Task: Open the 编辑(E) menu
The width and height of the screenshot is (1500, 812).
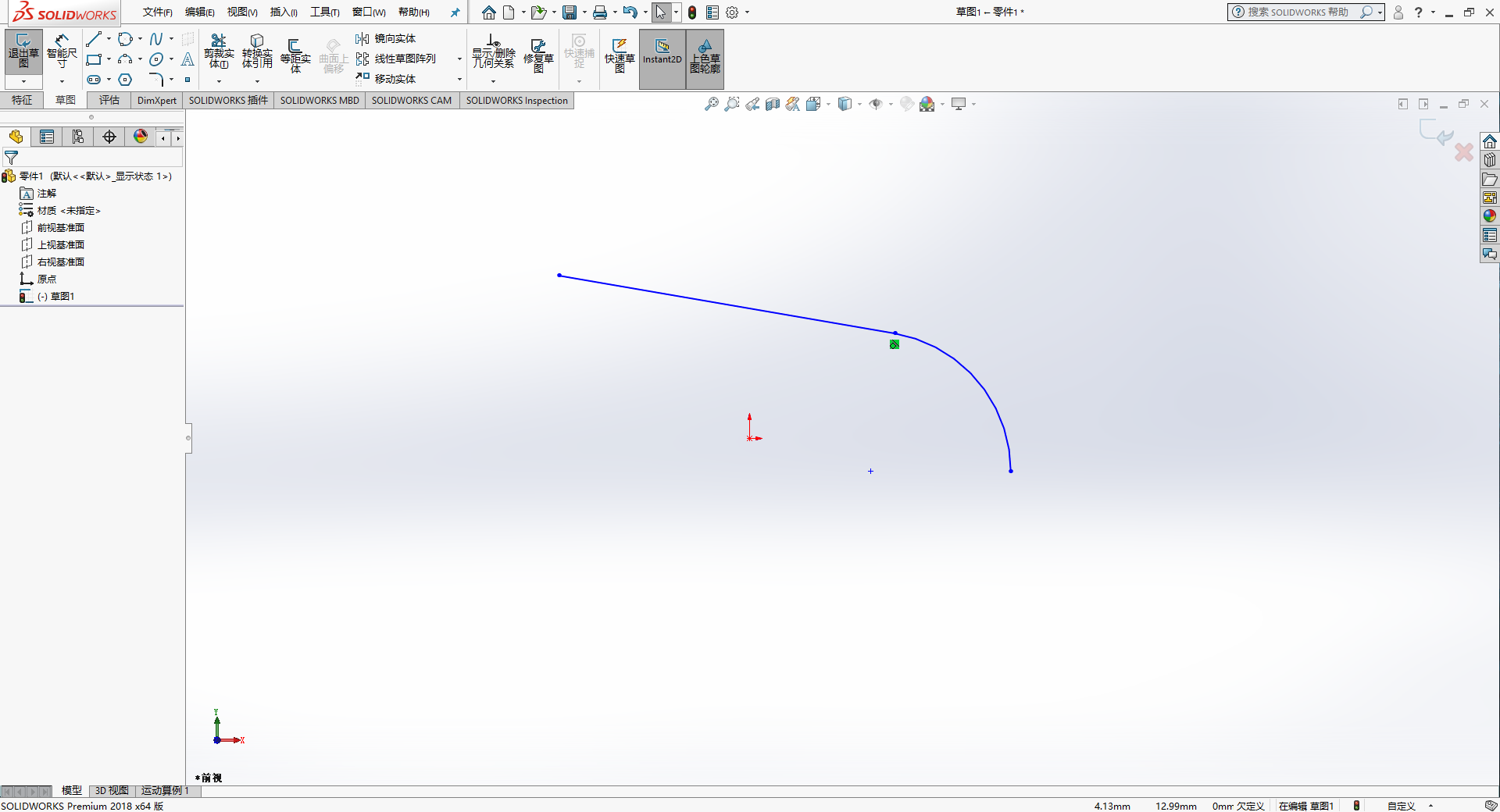Action: coord(199,12)
